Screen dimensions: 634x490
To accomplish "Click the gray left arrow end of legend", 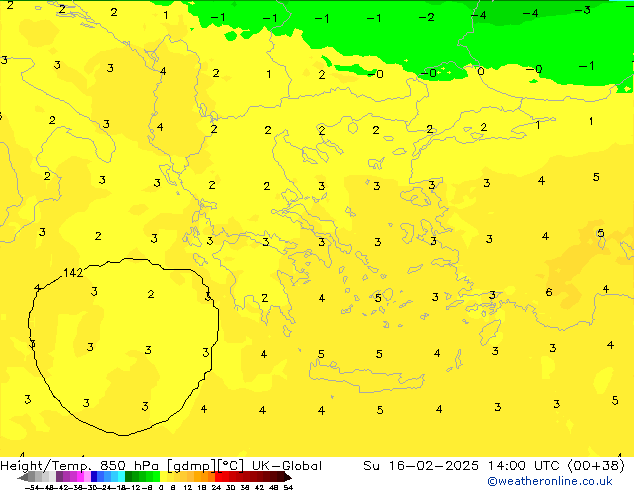I will point(23,477).
